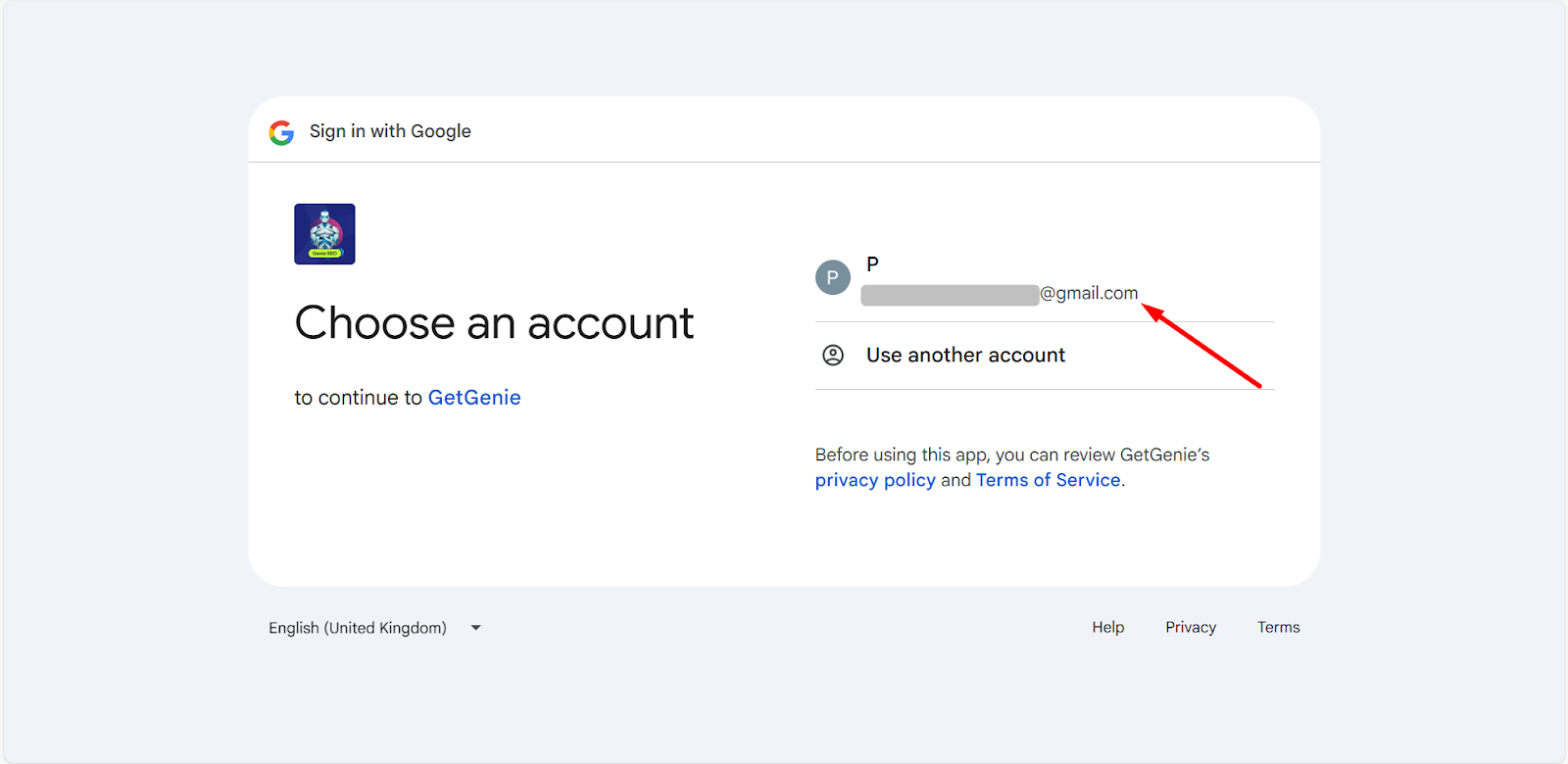Image resolution: width=1568 pixels, height=764 pixels.
Task: Choose the @gmail.com account entry
Action: click(x=1045, y=278)
